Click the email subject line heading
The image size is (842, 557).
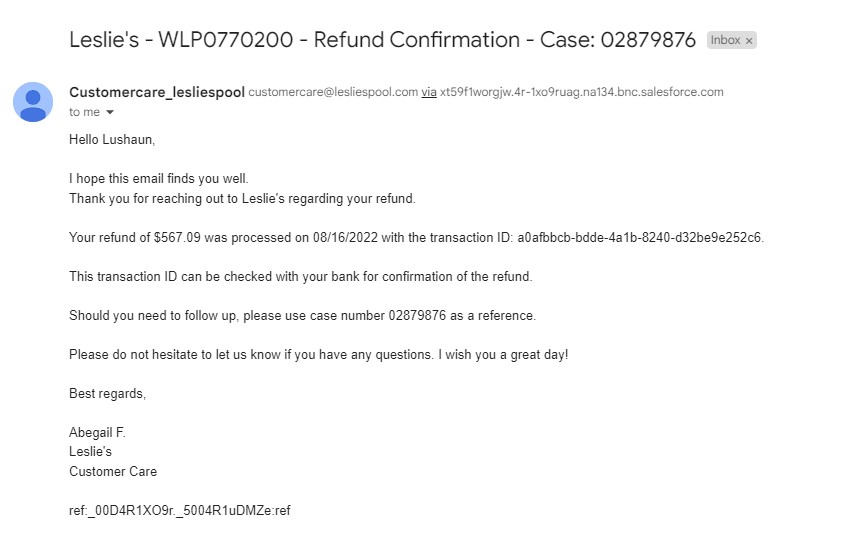[382, 40]
